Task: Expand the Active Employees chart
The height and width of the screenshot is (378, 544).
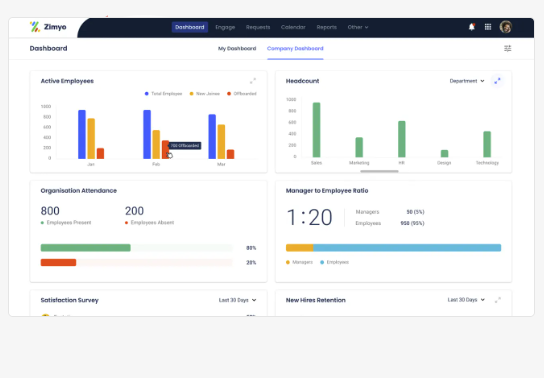Action: [x=253, y=81]
